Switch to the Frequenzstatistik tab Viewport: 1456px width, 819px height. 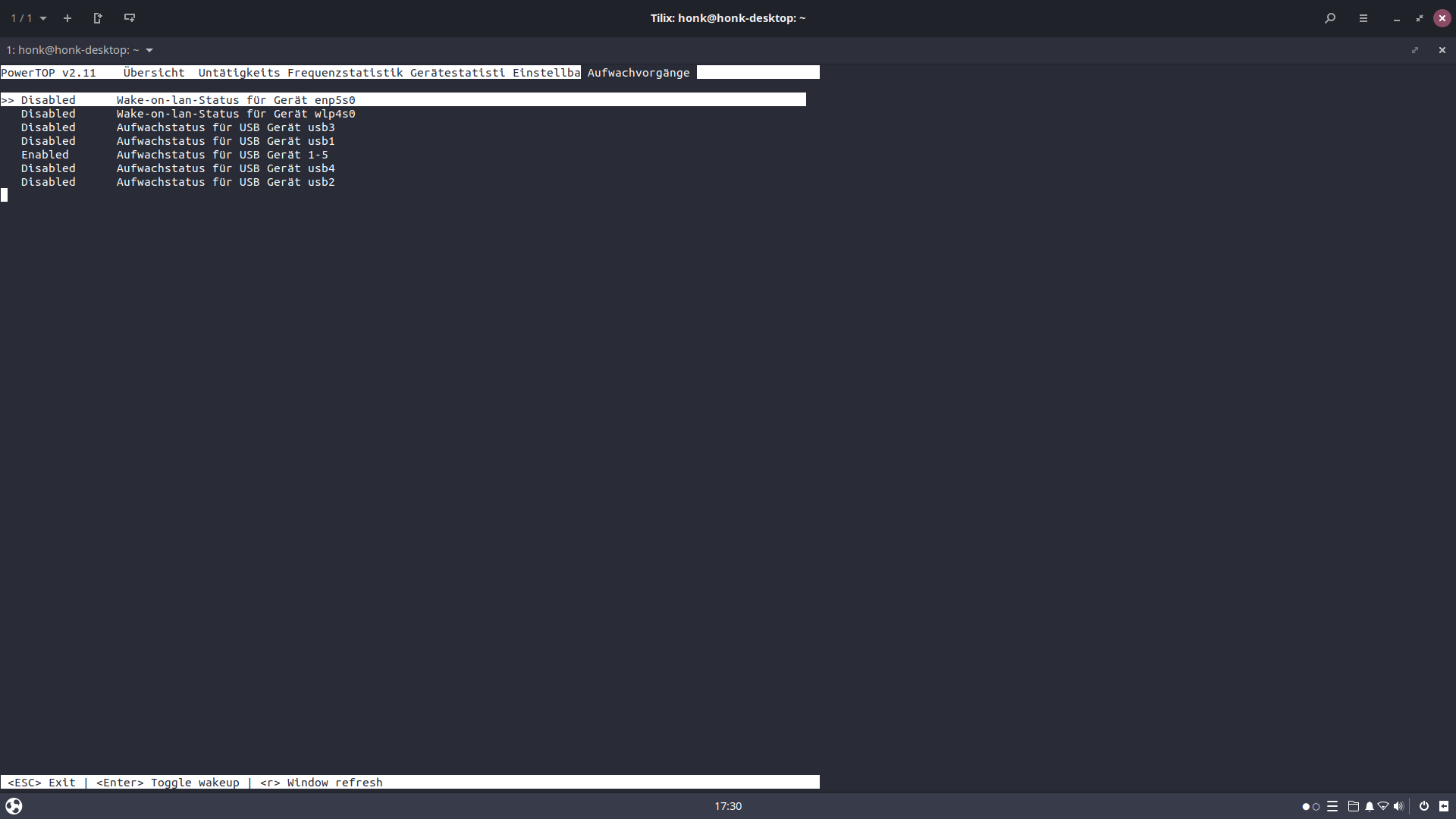point(345,73)
